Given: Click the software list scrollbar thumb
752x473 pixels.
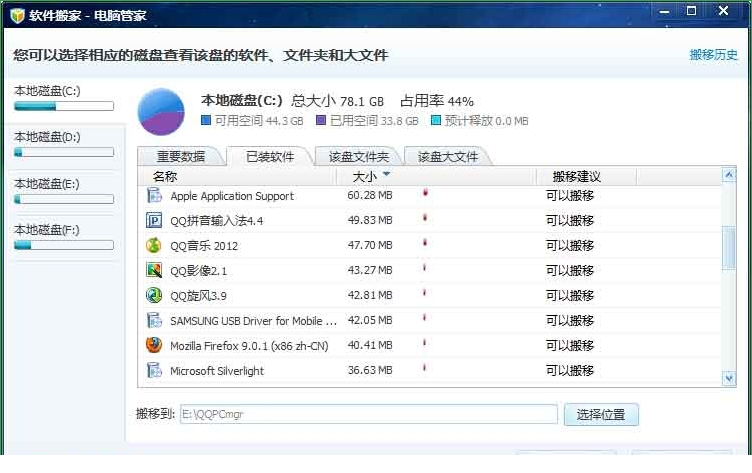Looking at the screenshot, I should [x=729, y=248].
